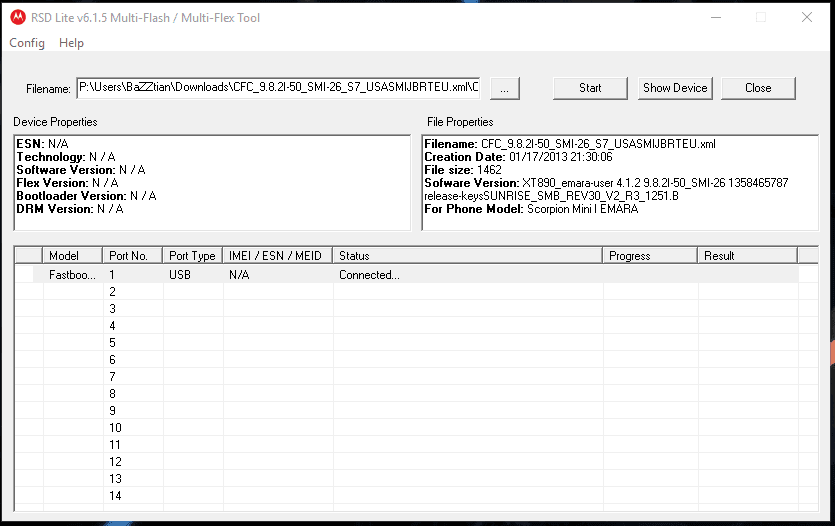Select port number 7 row
Image resolution: width=835 pixels, height=526 pixels.
pyautogui.click(x=407, y=377)
